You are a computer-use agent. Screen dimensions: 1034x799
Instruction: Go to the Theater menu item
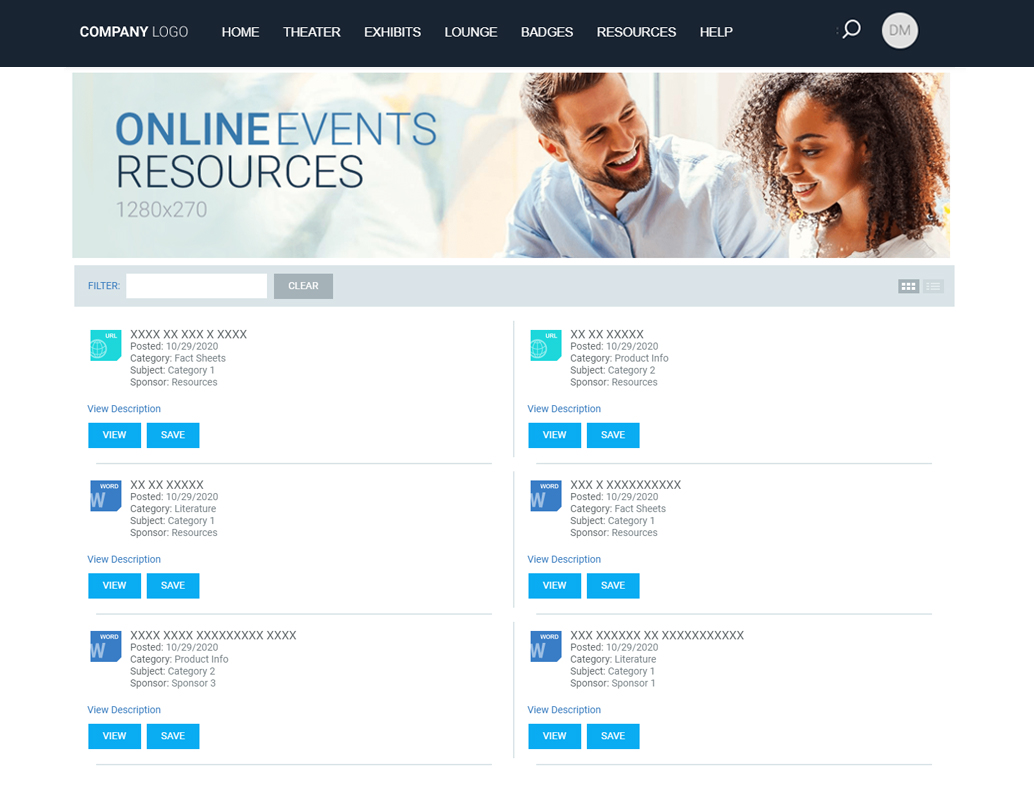tap(312, 32)
